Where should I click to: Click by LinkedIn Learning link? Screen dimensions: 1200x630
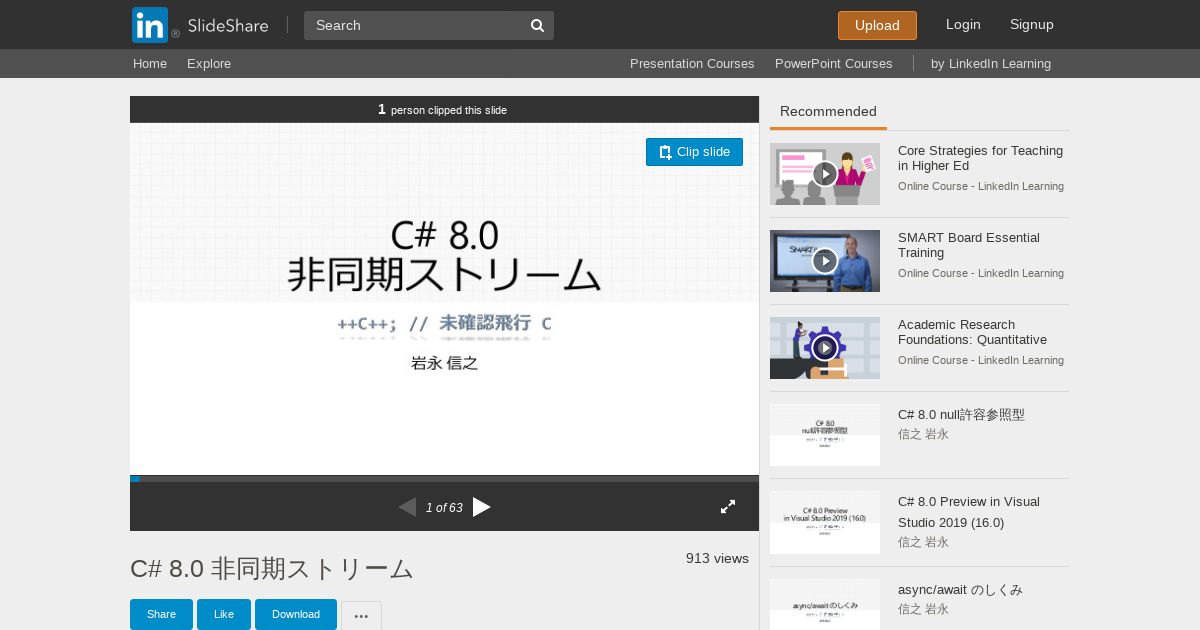point(991,63)
